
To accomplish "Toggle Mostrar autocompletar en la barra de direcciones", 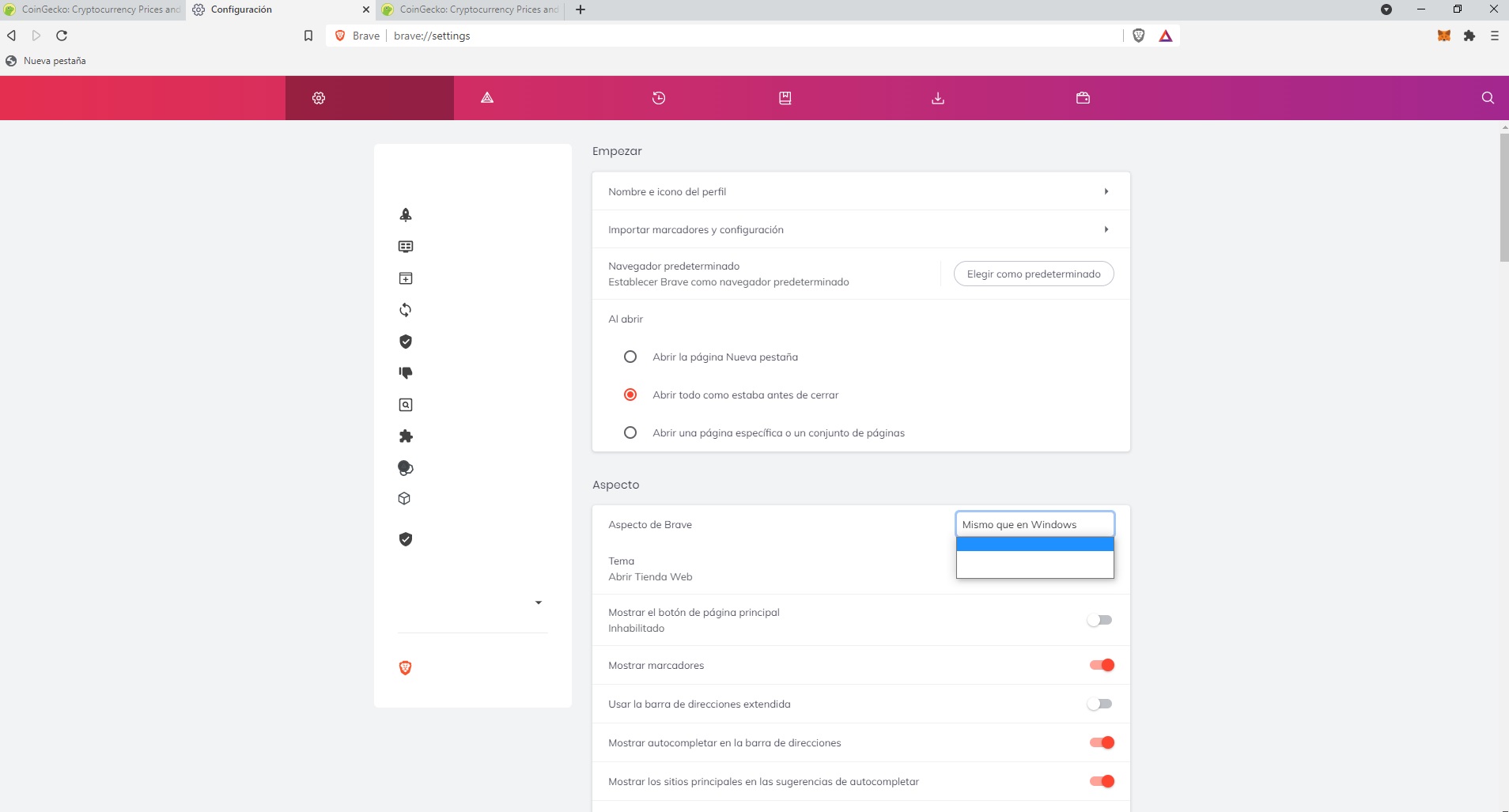I will click(x=1102, y=742).
